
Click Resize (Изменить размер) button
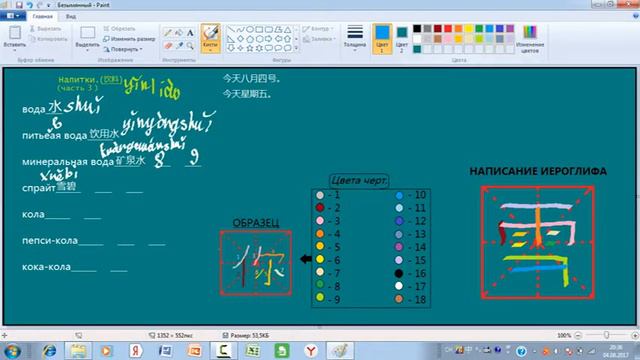pos(129,39)
